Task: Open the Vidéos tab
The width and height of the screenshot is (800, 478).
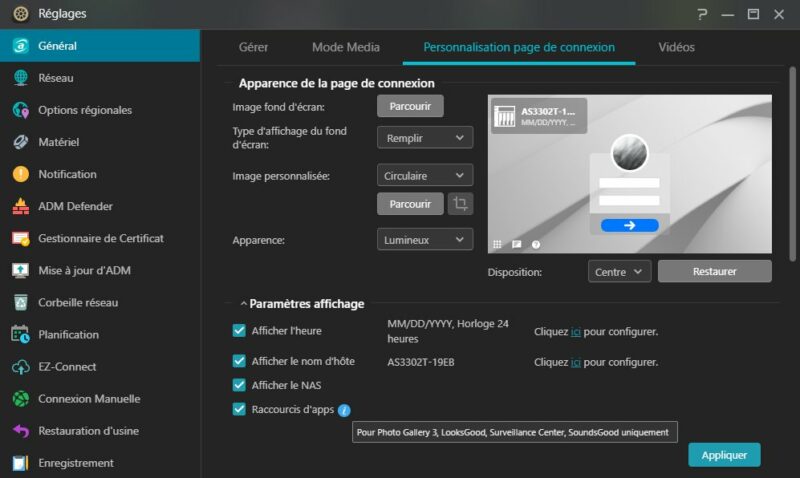Action: click(676, 47)
